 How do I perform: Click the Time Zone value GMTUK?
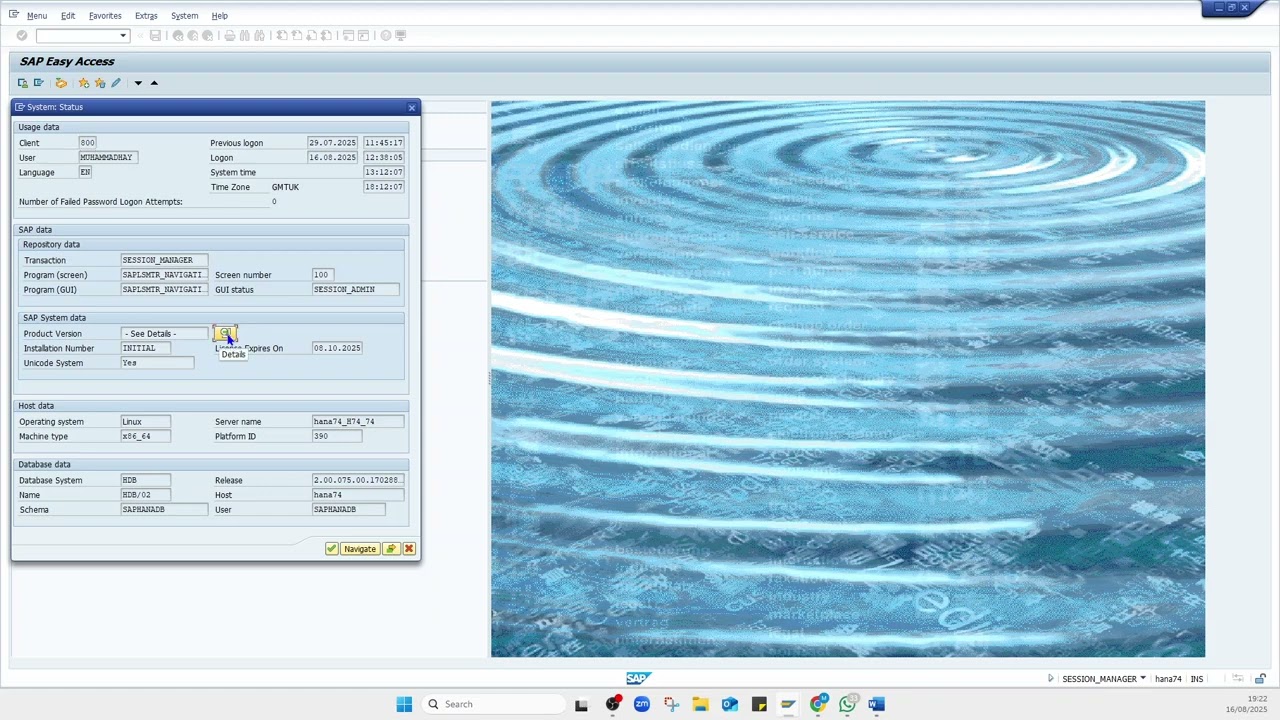(285, 187)
